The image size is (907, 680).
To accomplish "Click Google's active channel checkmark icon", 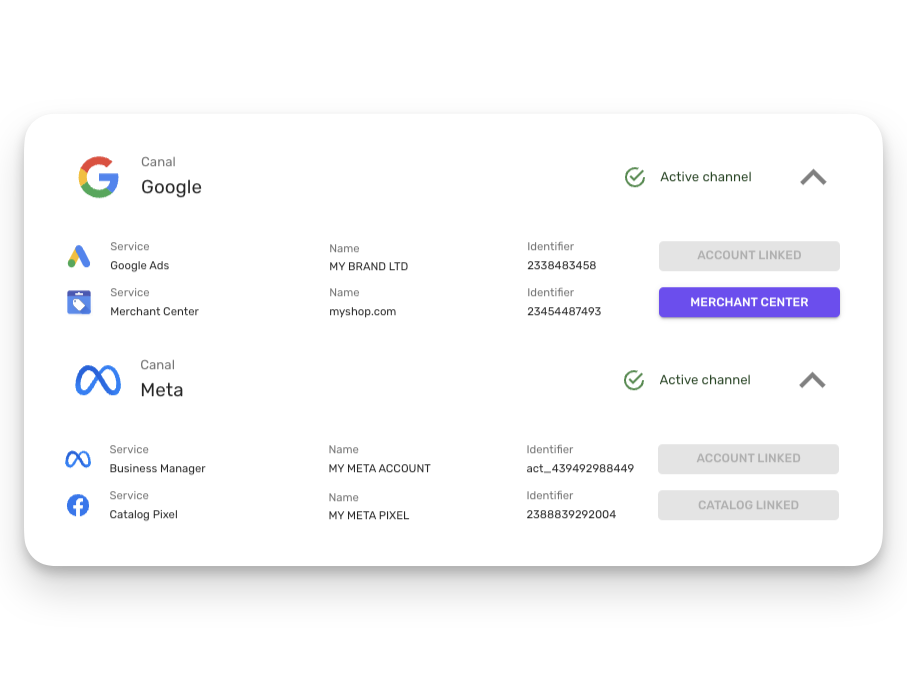I will pyautogui.click(x=635, y=177).
